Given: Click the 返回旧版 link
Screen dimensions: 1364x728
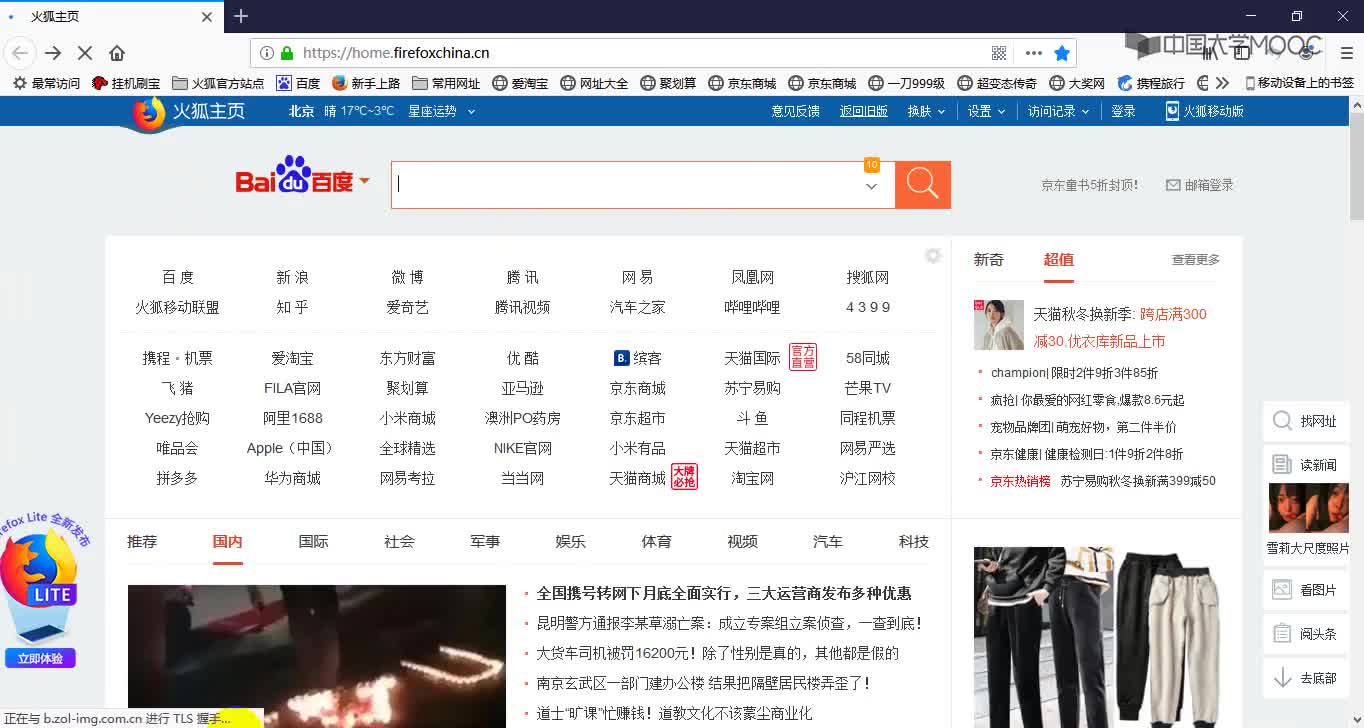Looking at the screenshot, I should 864,111.
